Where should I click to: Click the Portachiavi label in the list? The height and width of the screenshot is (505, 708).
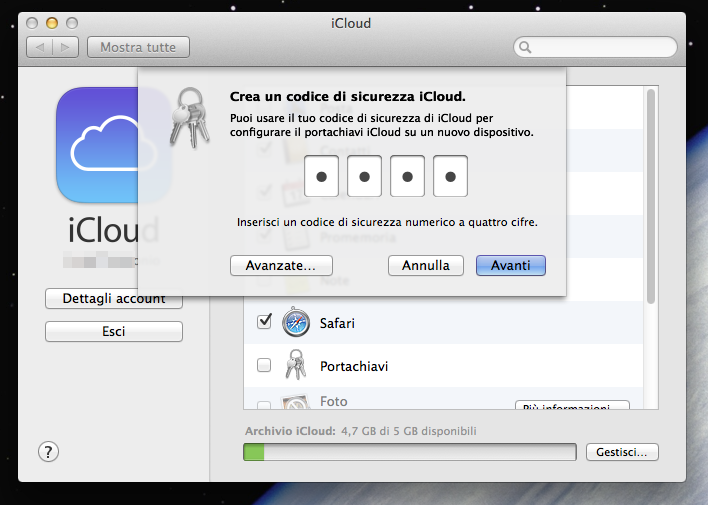(x=354, y=366)
